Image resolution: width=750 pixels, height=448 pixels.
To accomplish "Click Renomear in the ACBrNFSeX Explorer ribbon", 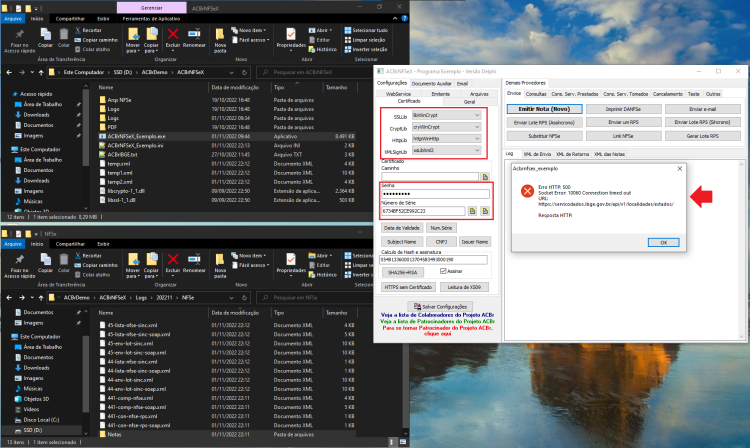I will click(194, 38).
